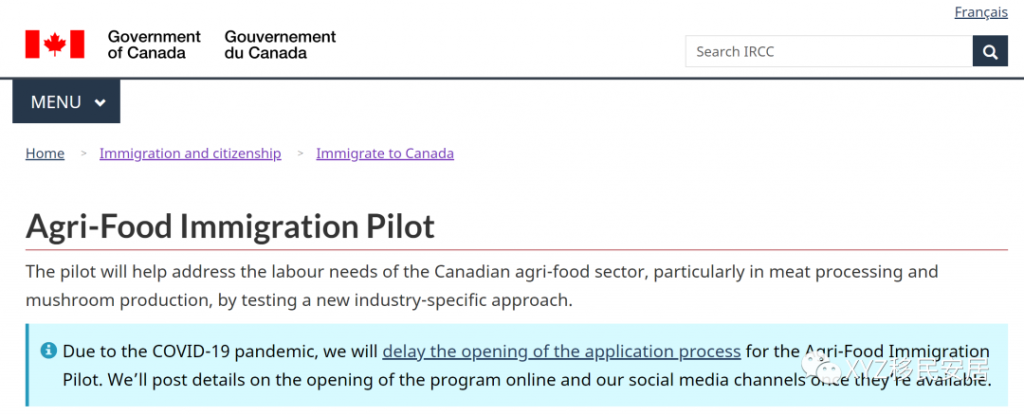Click the COVID-19 notice alert box
Screen dimensions: 1024x415
(x=517, y=365)
